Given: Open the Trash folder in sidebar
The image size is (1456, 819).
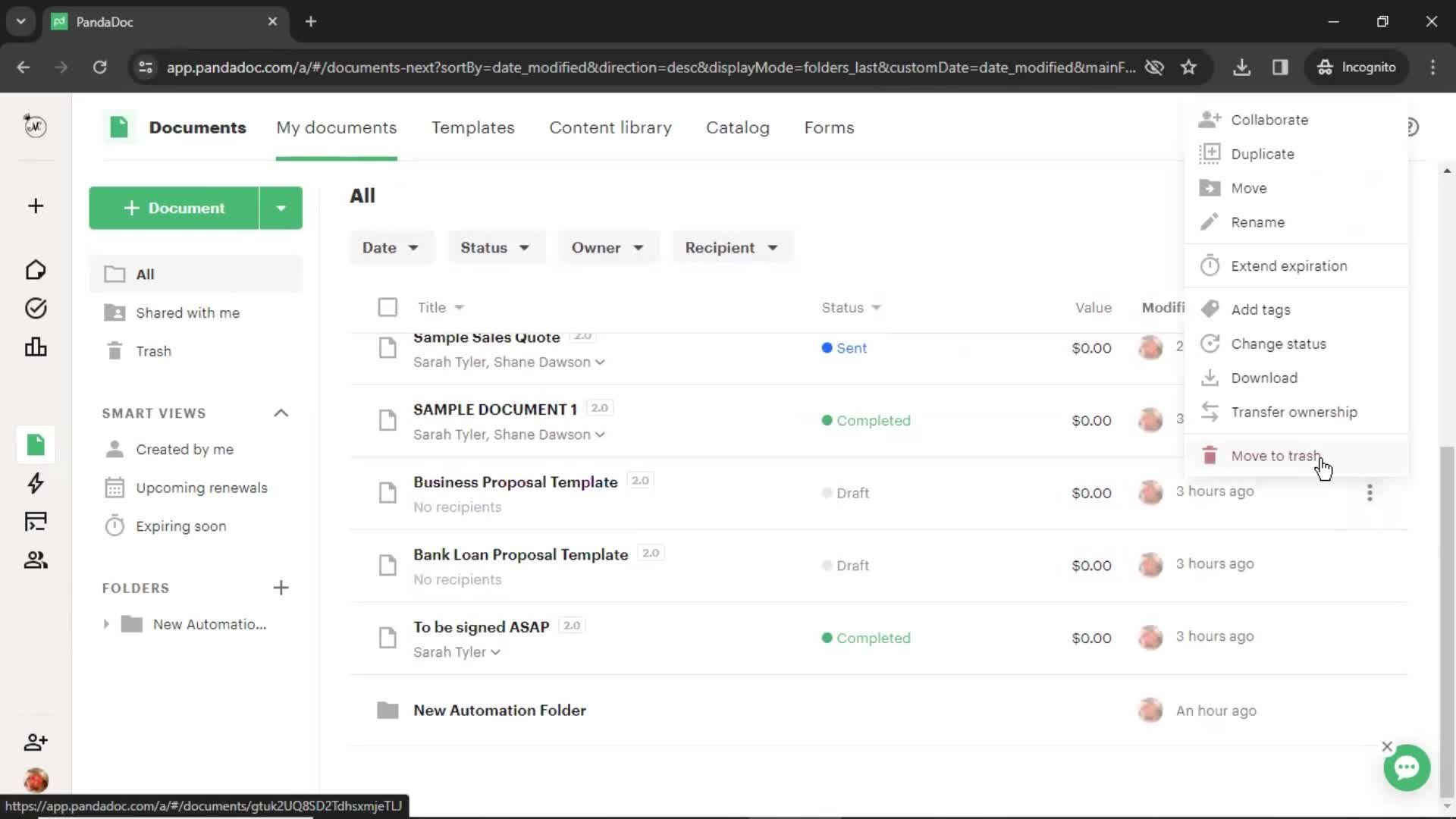Looking at the screenshot, I should (x=196, y=351).
